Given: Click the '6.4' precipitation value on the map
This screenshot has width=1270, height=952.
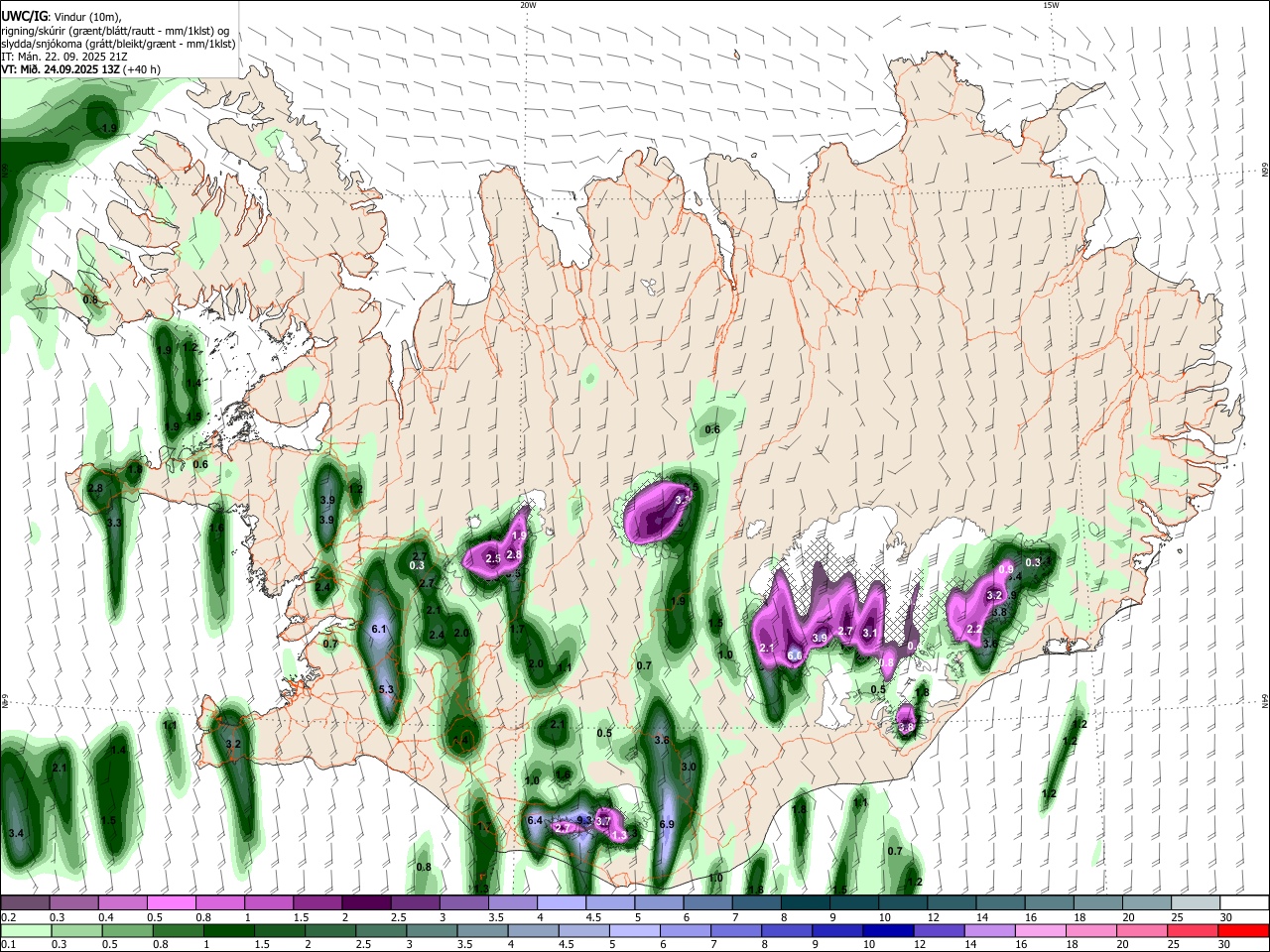Looking at the screenshot, I should pos(535,820).
